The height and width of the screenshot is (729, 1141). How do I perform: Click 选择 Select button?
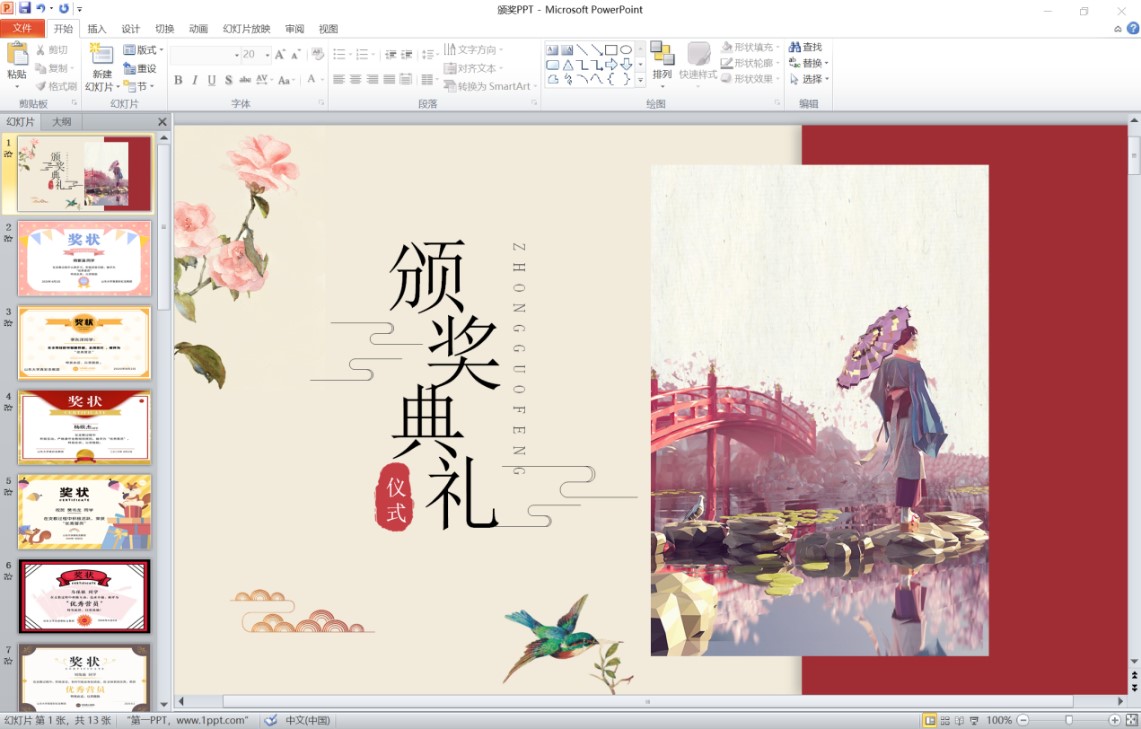(808, 79)
